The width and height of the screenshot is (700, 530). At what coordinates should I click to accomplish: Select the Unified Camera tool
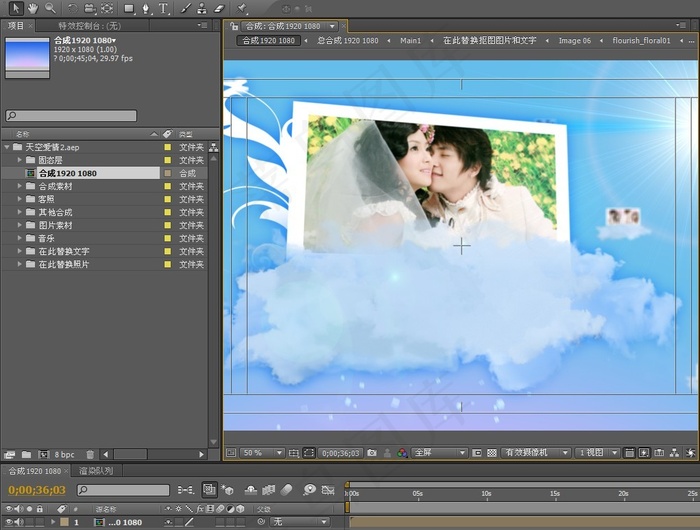coord(90,8)
